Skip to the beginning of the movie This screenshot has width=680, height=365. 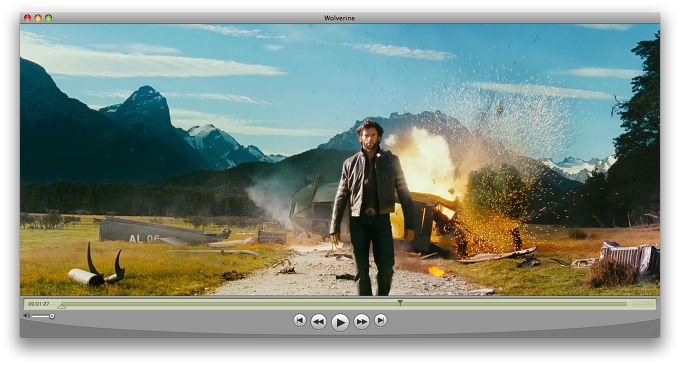pos(299,320)
